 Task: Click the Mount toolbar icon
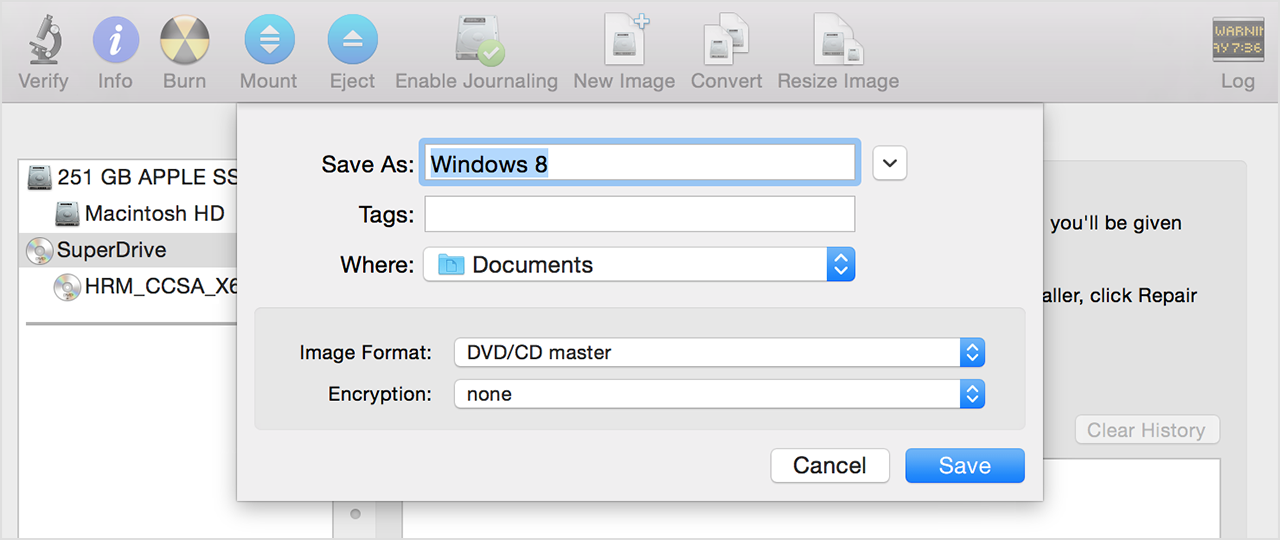pyautogui.click(x=269, y=41)
